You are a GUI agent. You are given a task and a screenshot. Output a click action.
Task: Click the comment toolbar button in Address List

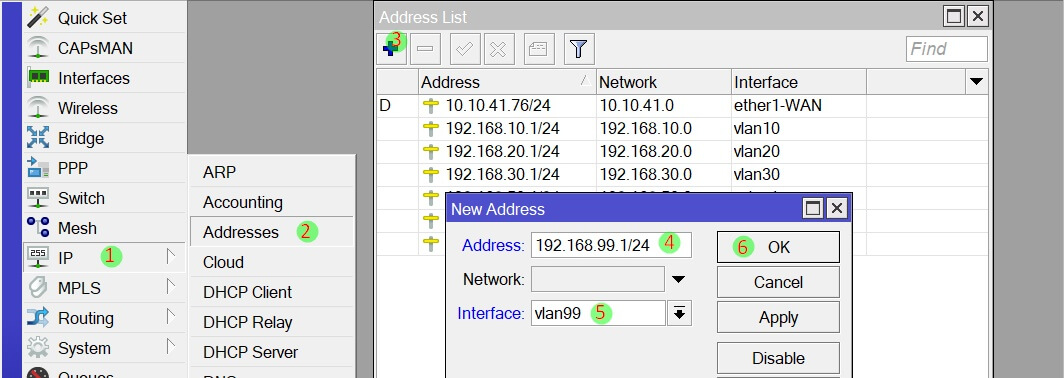538,49
